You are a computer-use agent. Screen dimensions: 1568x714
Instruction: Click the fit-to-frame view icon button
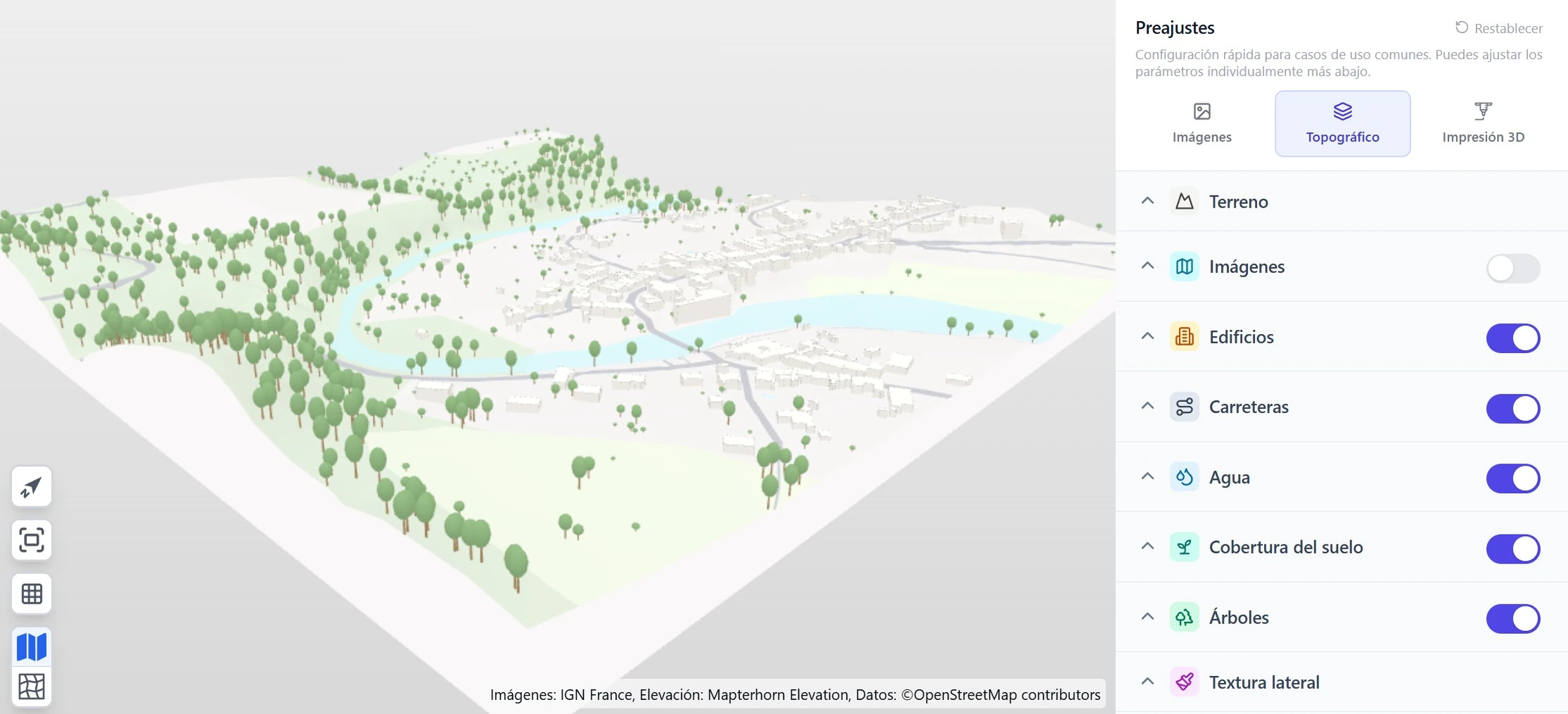pos(32,540)
